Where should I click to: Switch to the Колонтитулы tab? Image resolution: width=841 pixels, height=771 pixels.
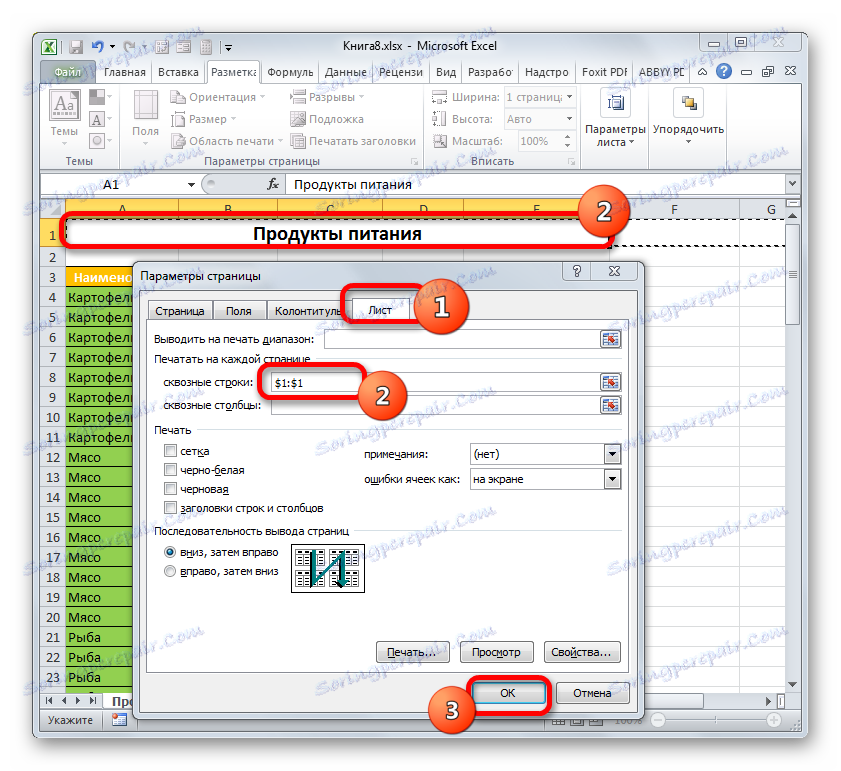pos(308,311)
